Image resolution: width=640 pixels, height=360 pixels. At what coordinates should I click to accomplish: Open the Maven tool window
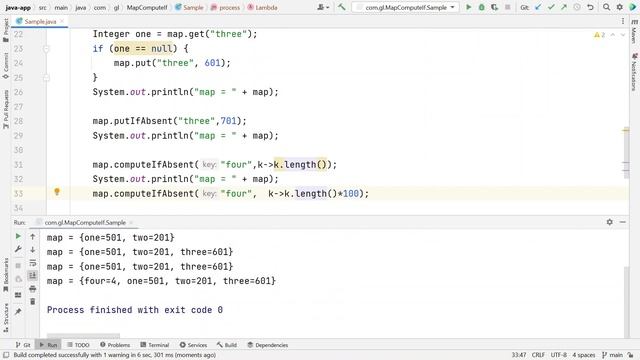pos(634,31)
